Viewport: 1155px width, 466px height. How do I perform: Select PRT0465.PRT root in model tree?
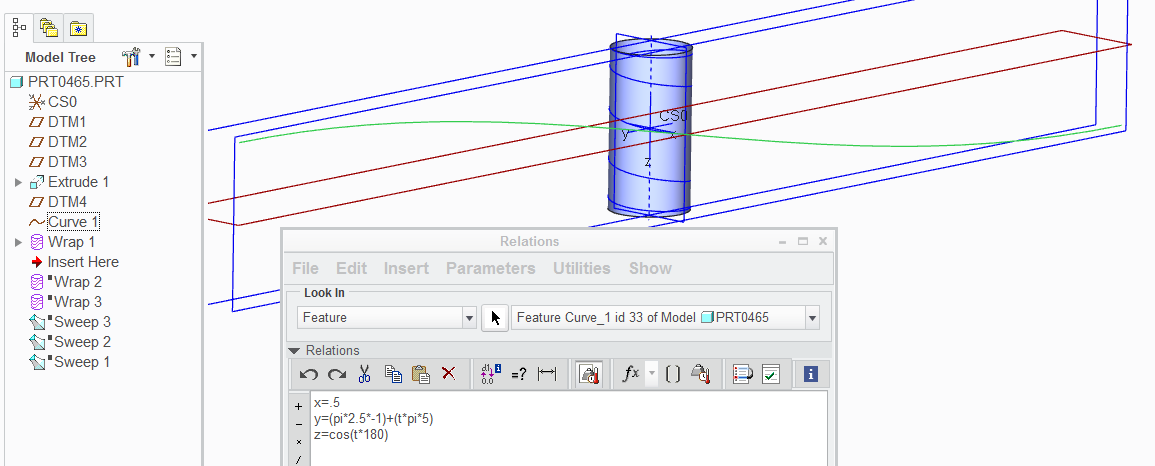point(66,82)
